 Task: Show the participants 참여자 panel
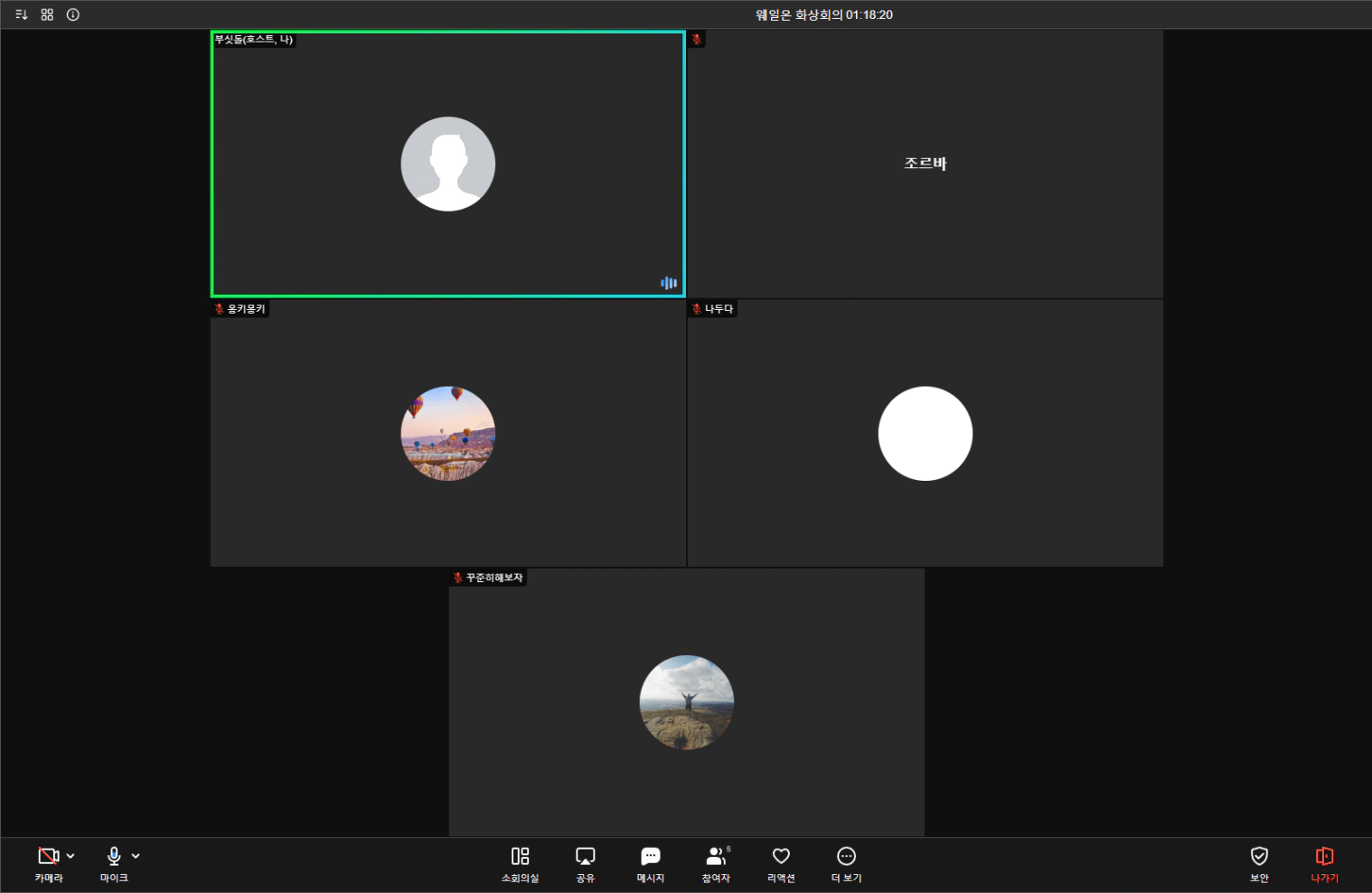716,856
